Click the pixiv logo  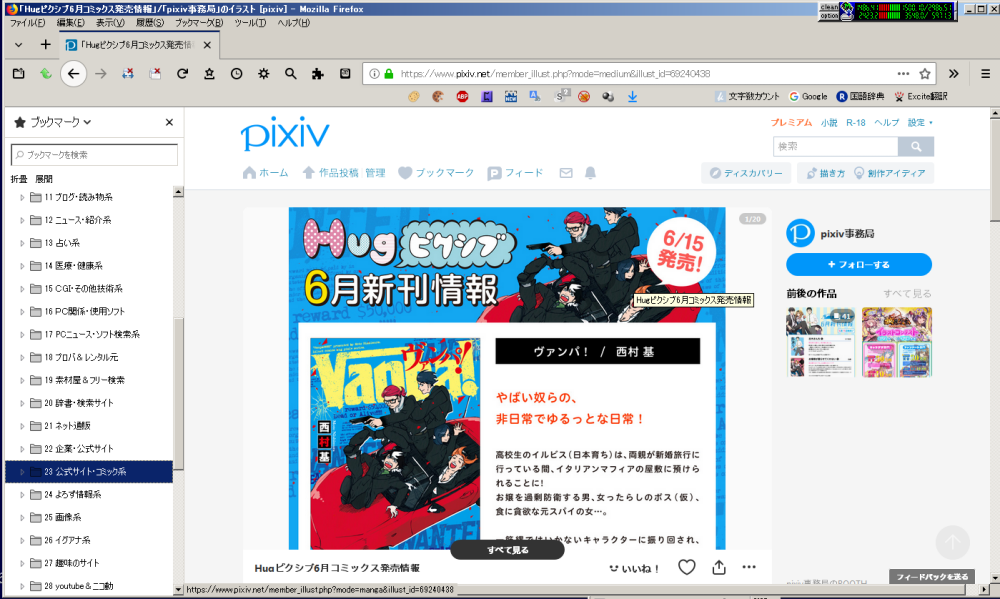285,133
